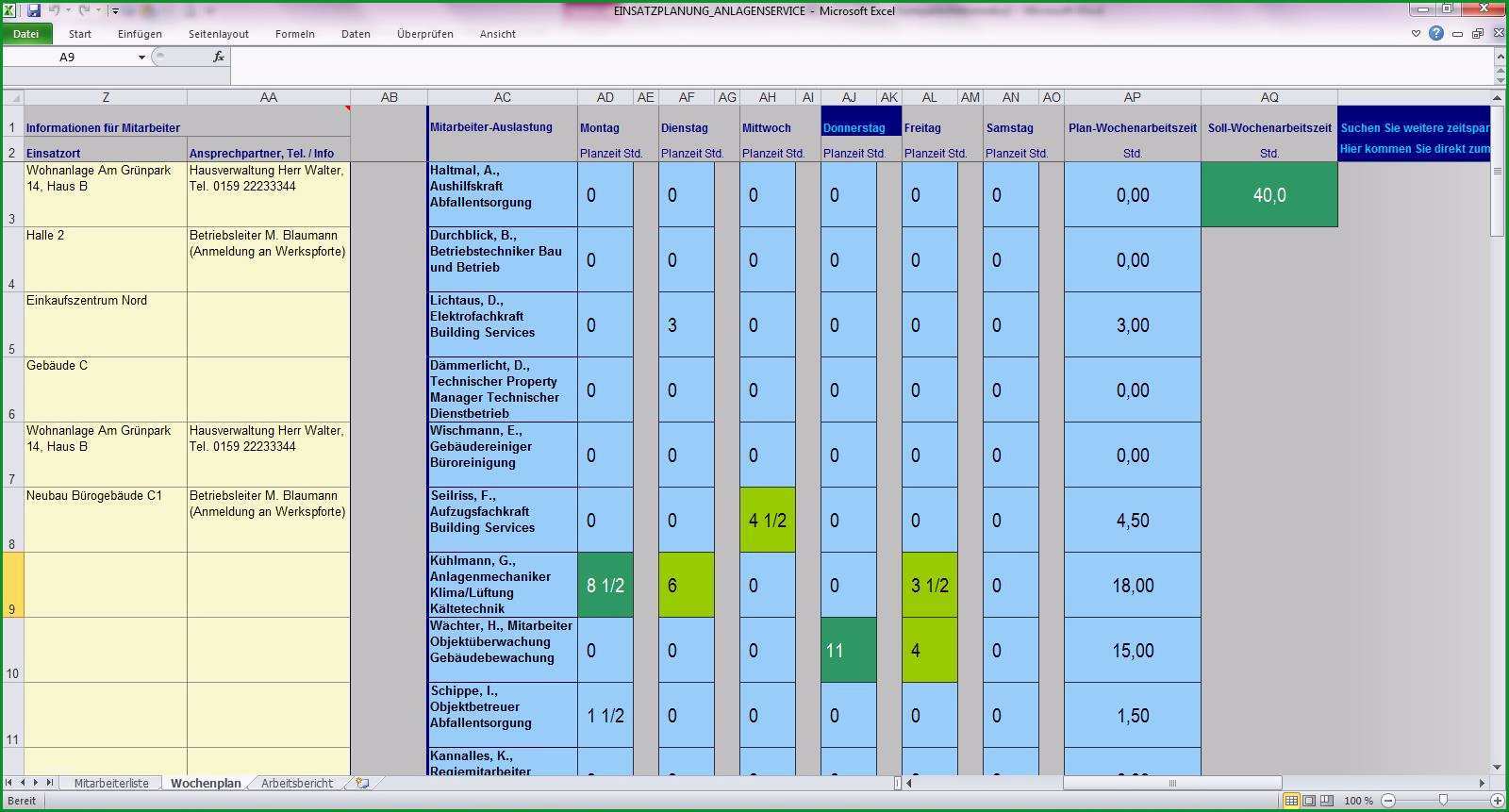
Task: Open the Seitenlayout ribbon tab
Action: (219, 34)
